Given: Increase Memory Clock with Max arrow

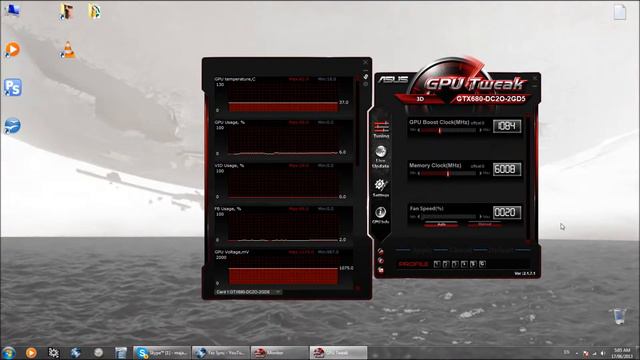Looking at the screenshot, I should coord(480,173).
